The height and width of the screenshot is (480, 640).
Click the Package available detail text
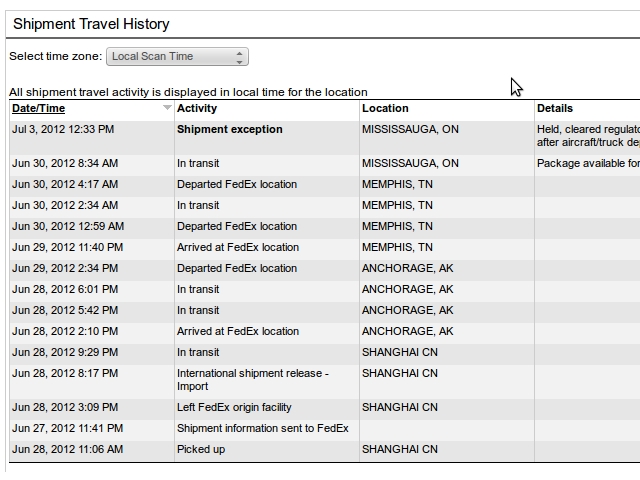pos(588,163)
